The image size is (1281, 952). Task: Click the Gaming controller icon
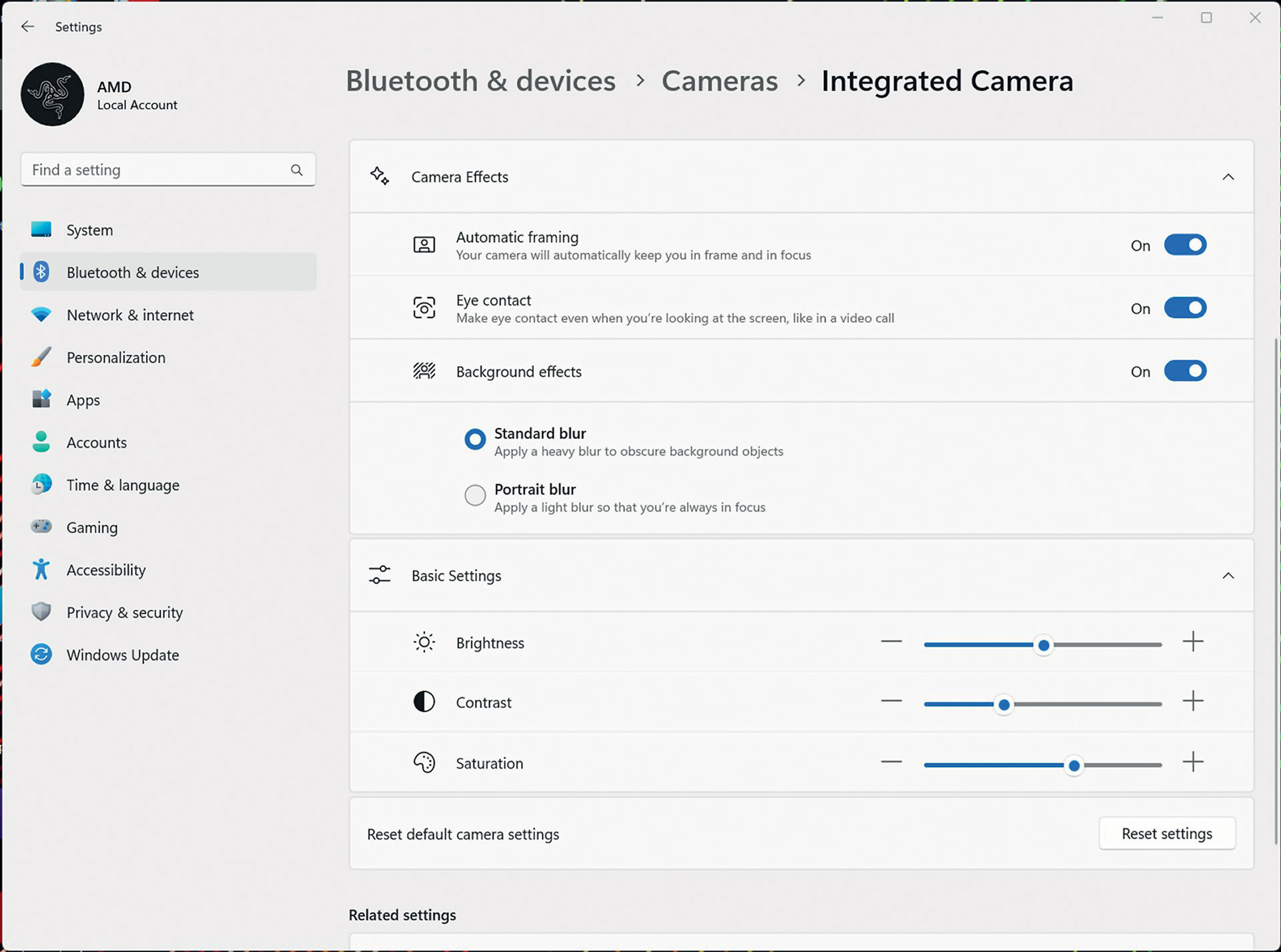(41, 527)
